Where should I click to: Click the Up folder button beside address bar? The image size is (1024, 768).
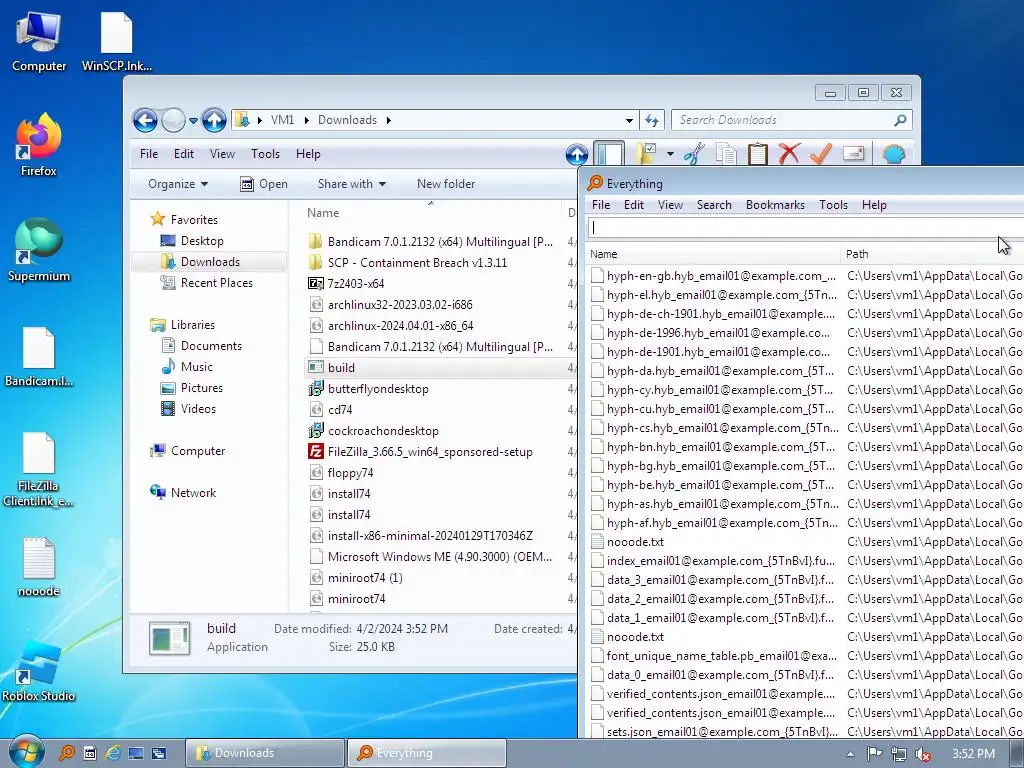[x=214, y=120]
